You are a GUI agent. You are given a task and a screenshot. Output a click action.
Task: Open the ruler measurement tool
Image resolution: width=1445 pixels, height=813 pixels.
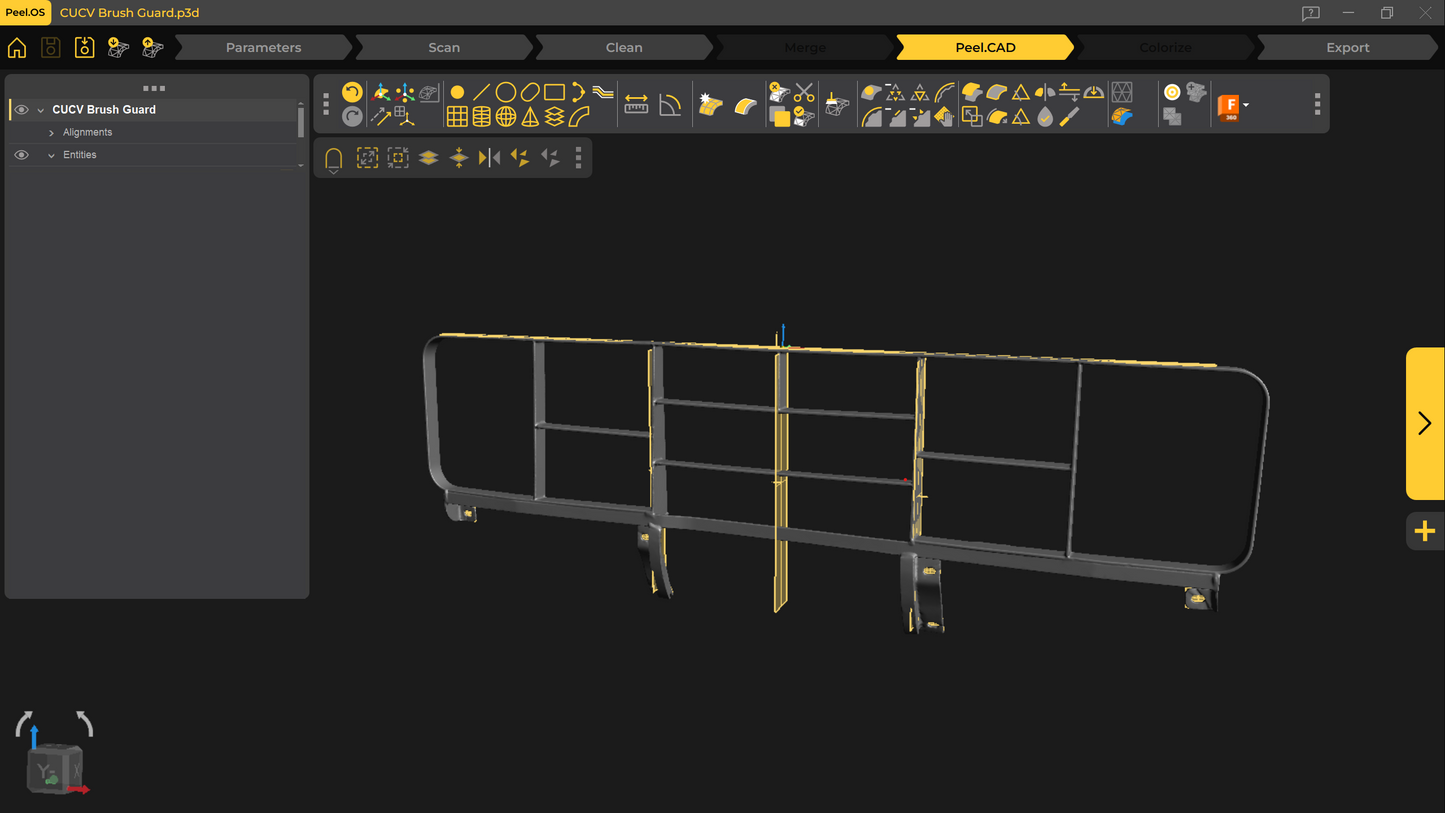point(636,105)
